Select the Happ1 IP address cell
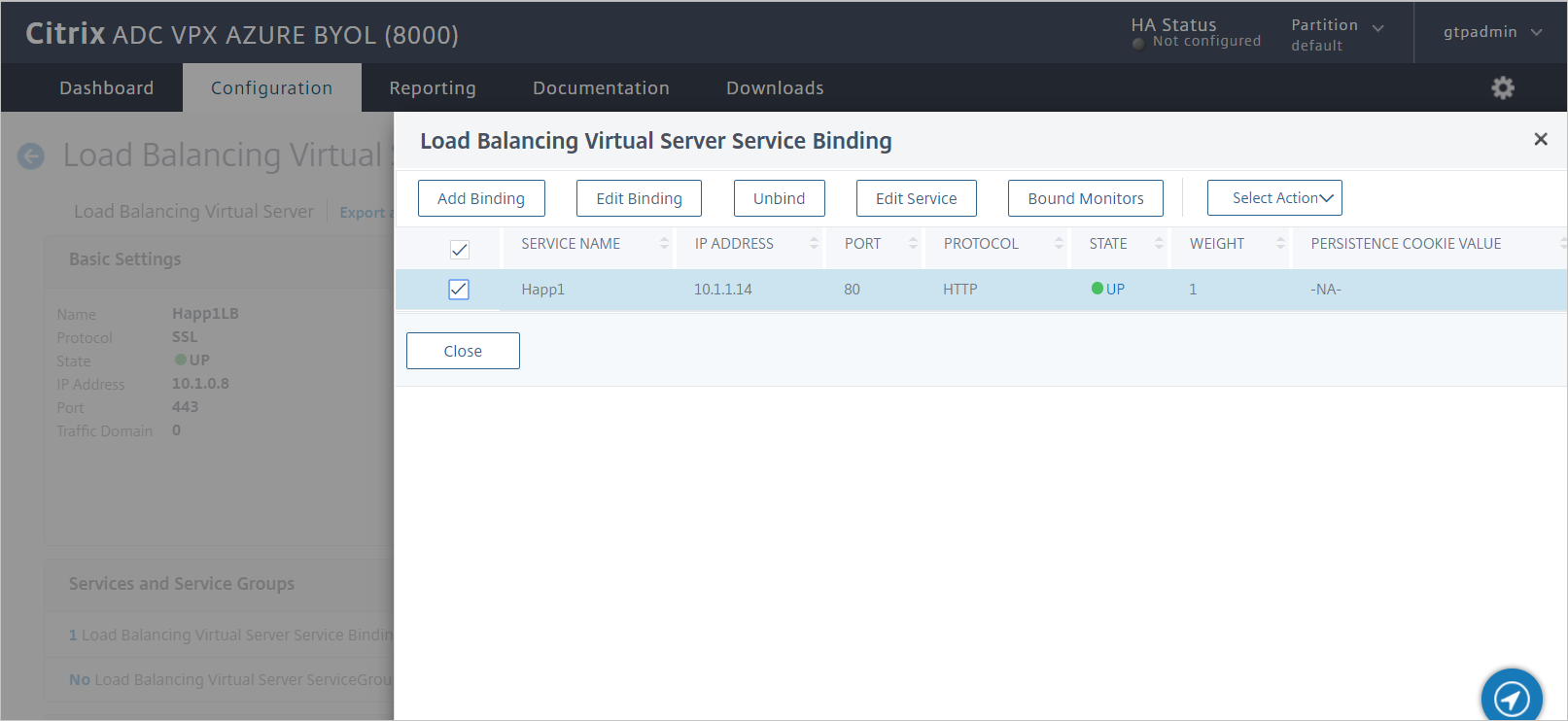The width and height of the screenshot is (1568, 721). pos(722,290)
